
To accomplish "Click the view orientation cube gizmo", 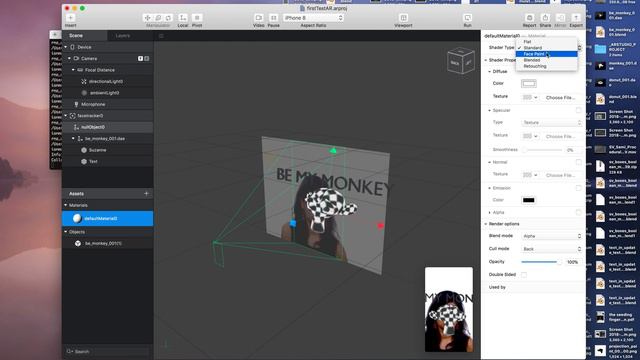I will click(461, 61).
